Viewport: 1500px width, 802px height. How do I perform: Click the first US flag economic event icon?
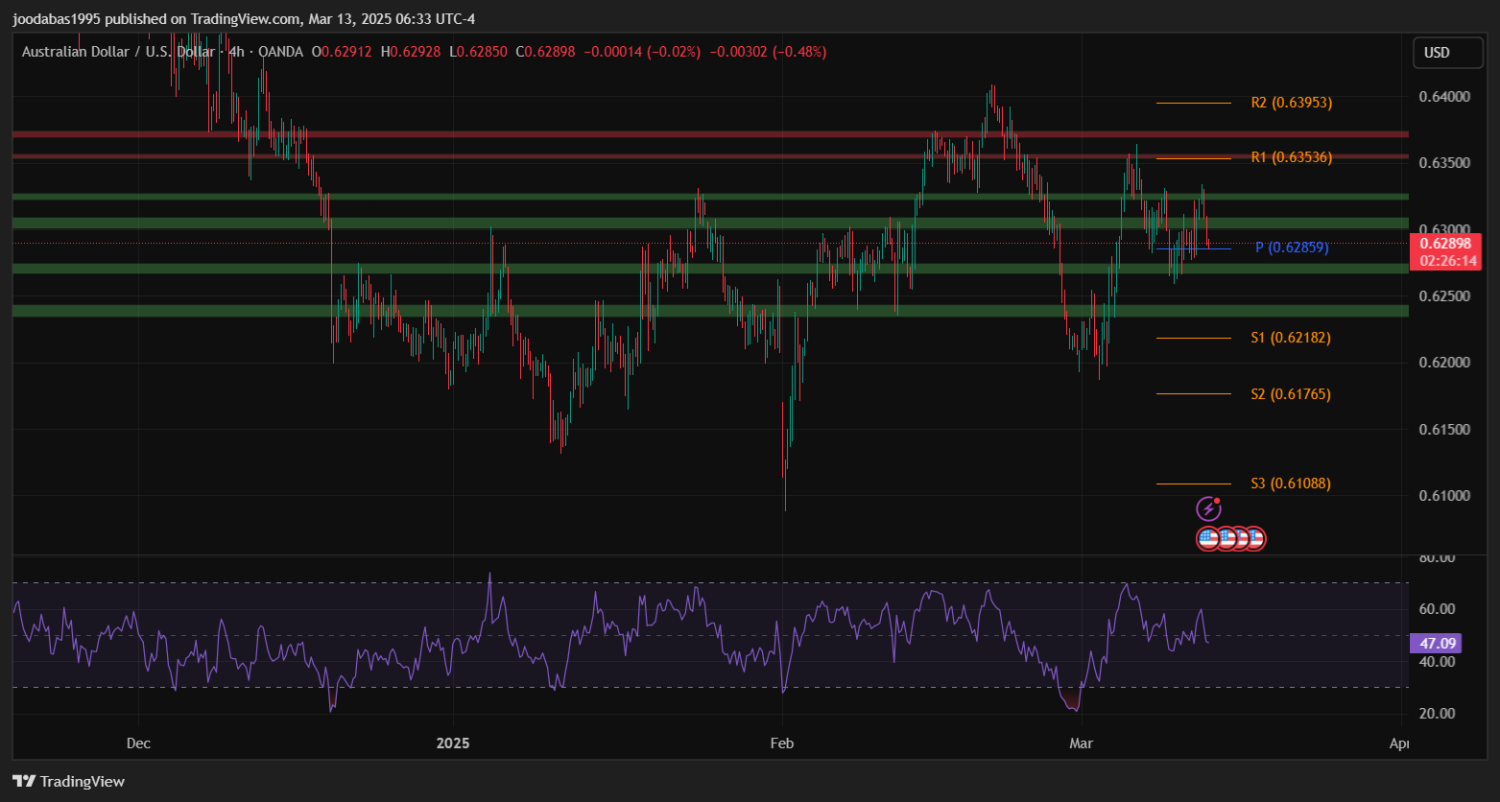click(1208, 539)
